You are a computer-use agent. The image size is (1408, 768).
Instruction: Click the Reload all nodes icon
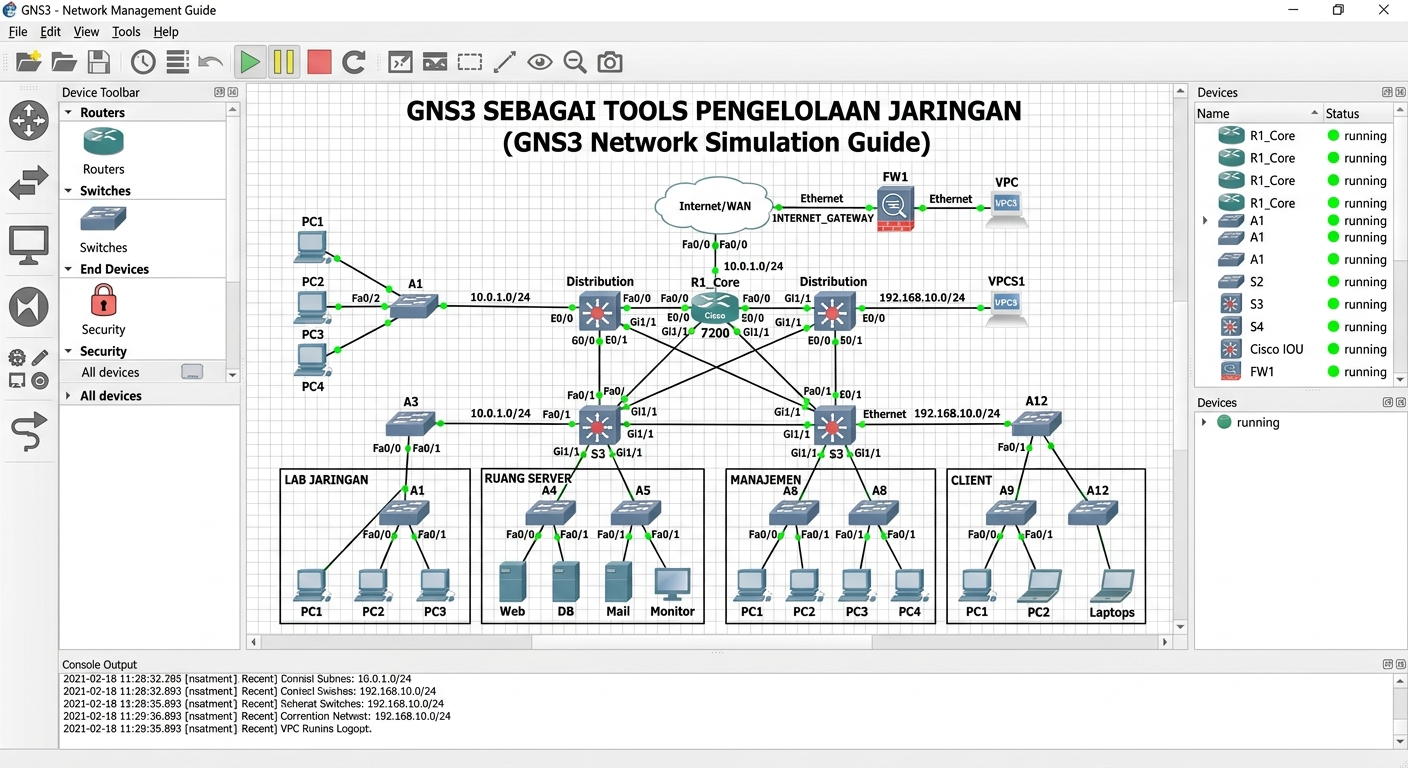[x=354, y=62]
